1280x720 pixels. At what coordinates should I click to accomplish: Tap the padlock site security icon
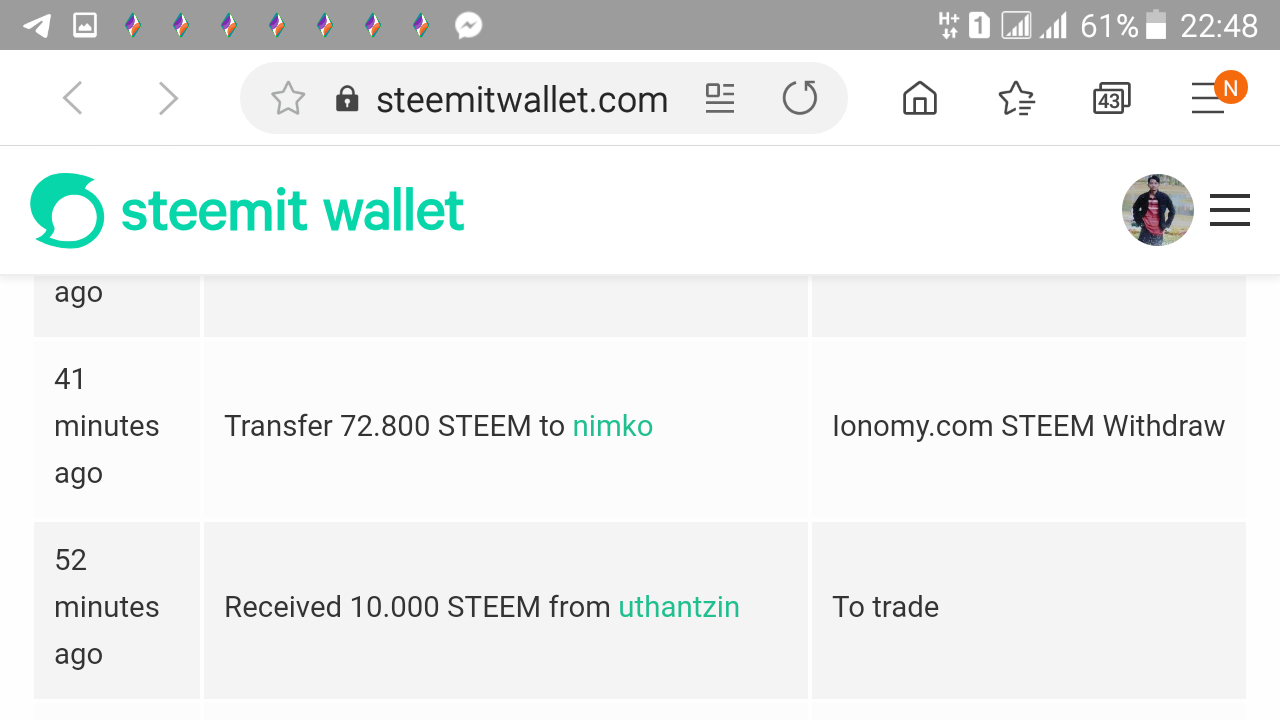coord(347,98)
